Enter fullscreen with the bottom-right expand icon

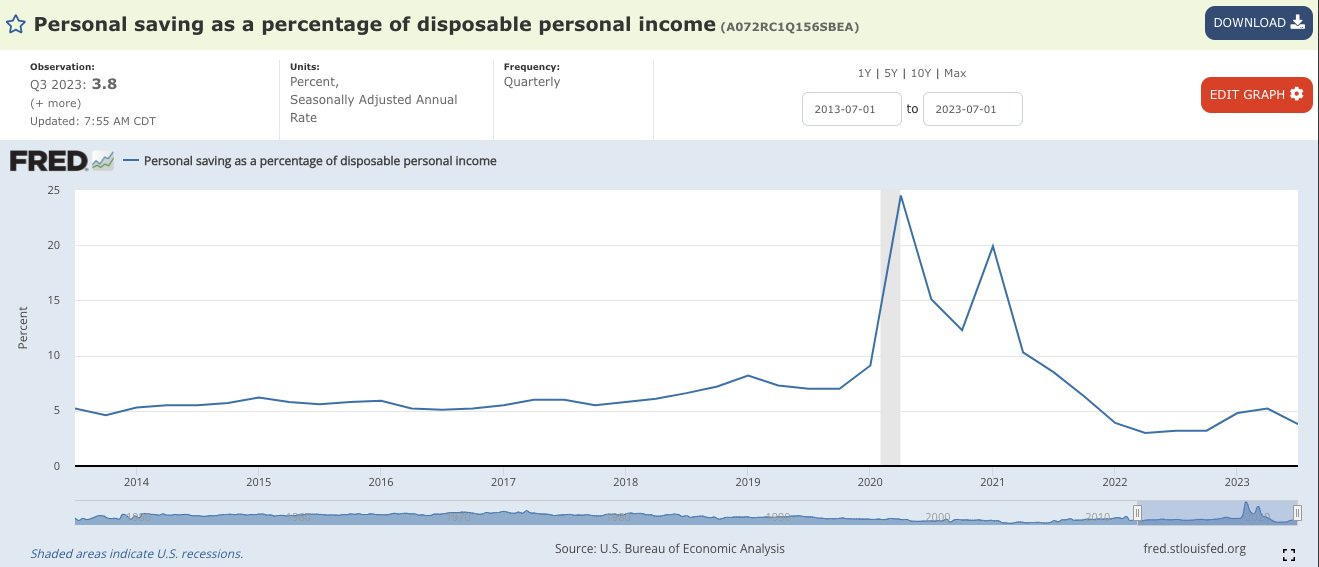tap(1289, 554)
